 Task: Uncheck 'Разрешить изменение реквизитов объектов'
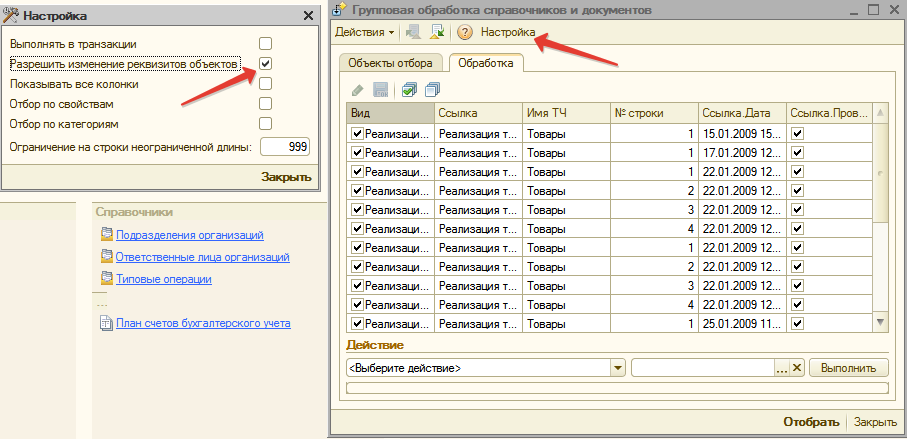265,64
